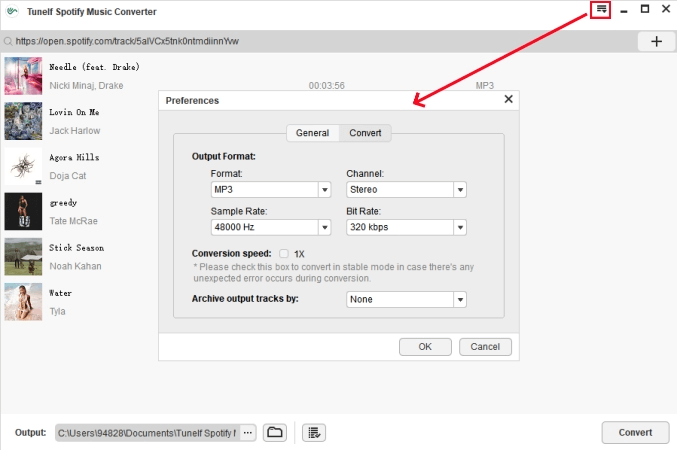Click the three-dot output path browse button
This screenshot has height=450, width=677.
(247, 432)
